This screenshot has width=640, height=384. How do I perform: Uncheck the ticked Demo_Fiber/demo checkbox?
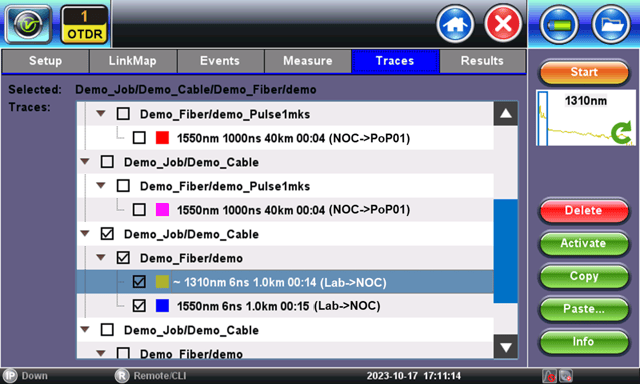[x=123, y=258]
